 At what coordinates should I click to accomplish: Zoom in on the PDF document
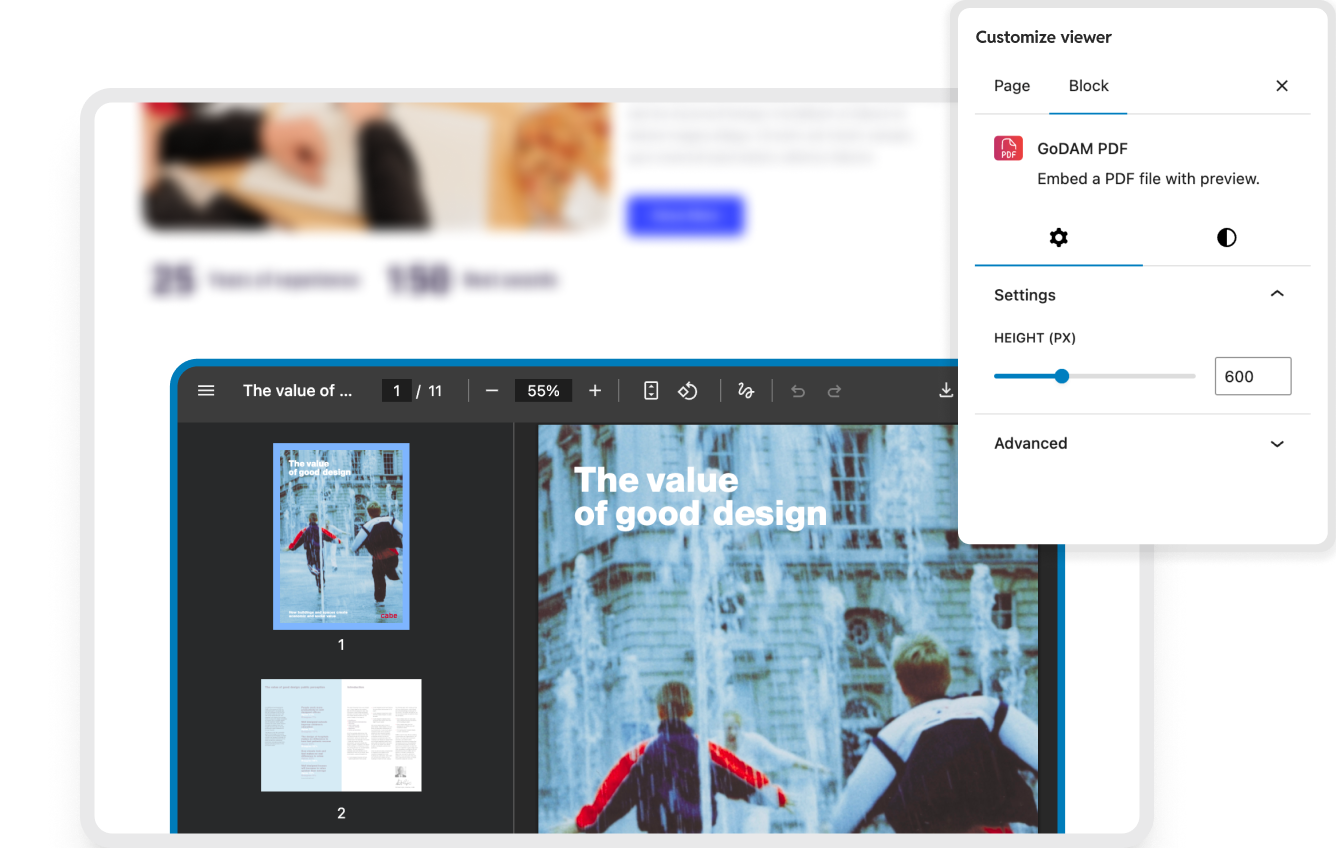595,390
